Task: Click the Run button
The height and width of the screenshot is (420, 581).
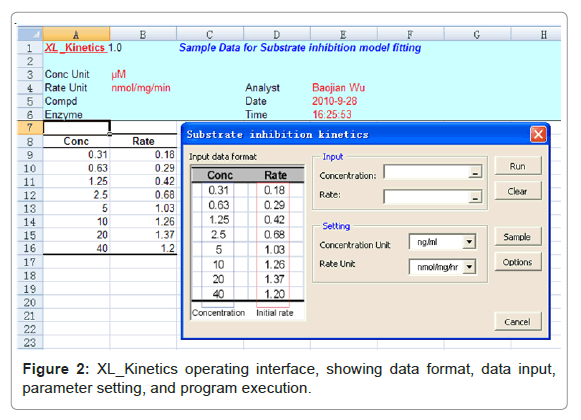Action: pyautogui.click(x=518, y=166)
